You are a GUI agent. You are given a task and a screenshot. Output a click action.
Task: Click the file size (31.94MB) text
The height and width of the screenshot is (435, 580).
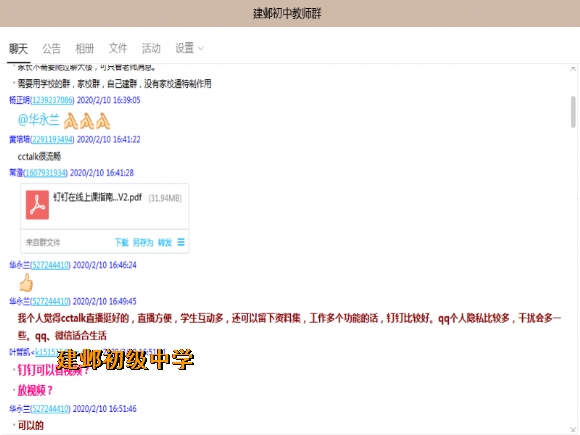tap(165, 198)
